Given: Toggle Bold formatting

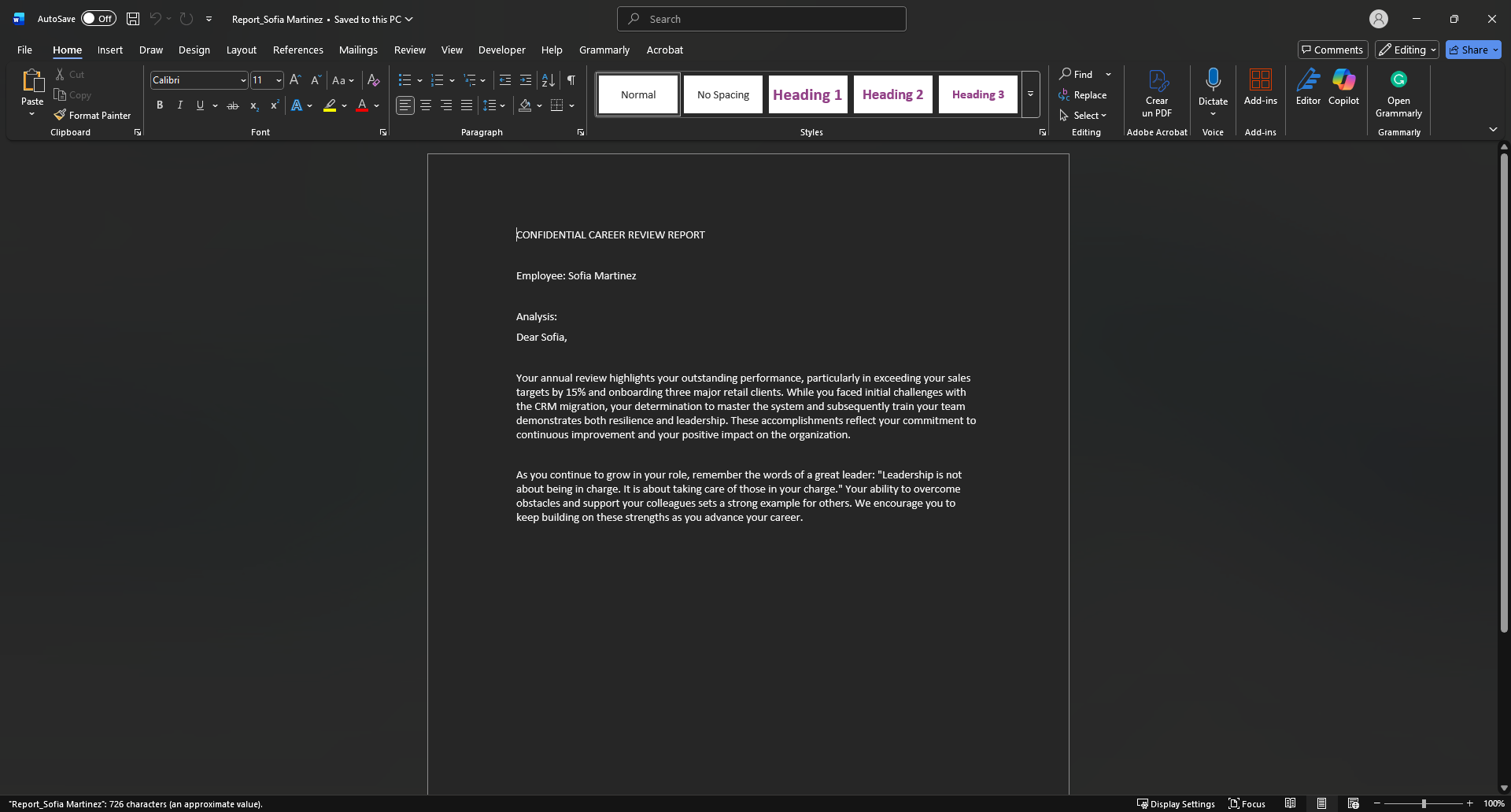Looking at the screenshot, I should [x=160, y=105].
